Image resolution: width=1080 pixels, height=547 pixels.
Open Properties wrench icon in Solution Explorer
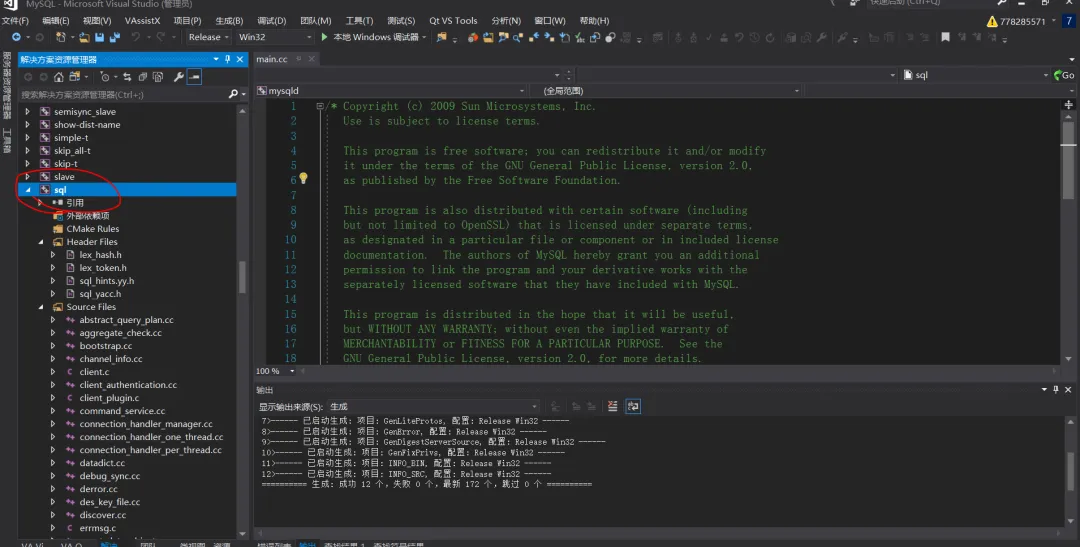(178, 77)
